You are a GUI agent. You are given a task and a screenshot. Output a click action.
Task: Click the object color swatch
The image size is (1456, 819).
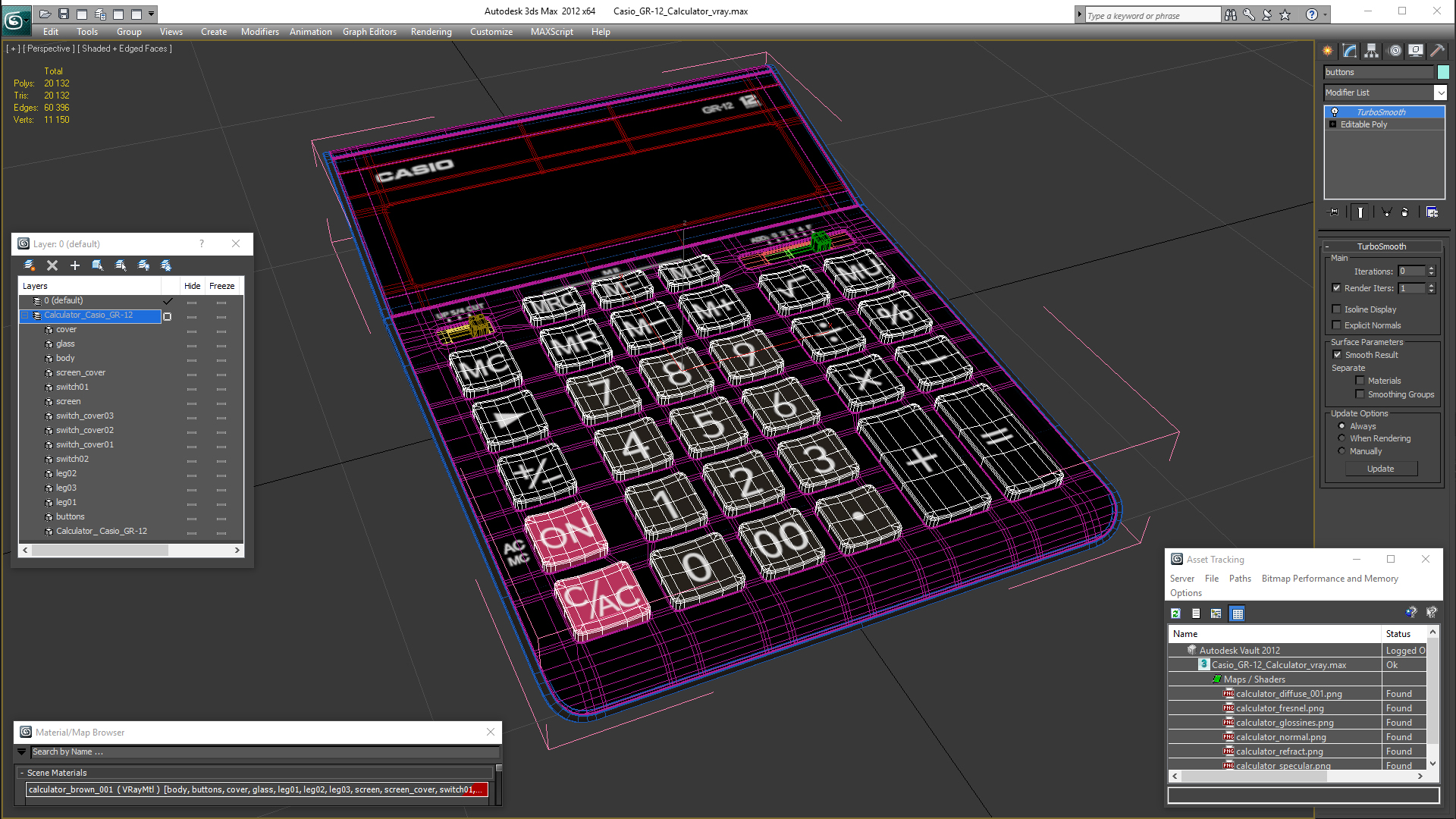tap(1443, 72)
